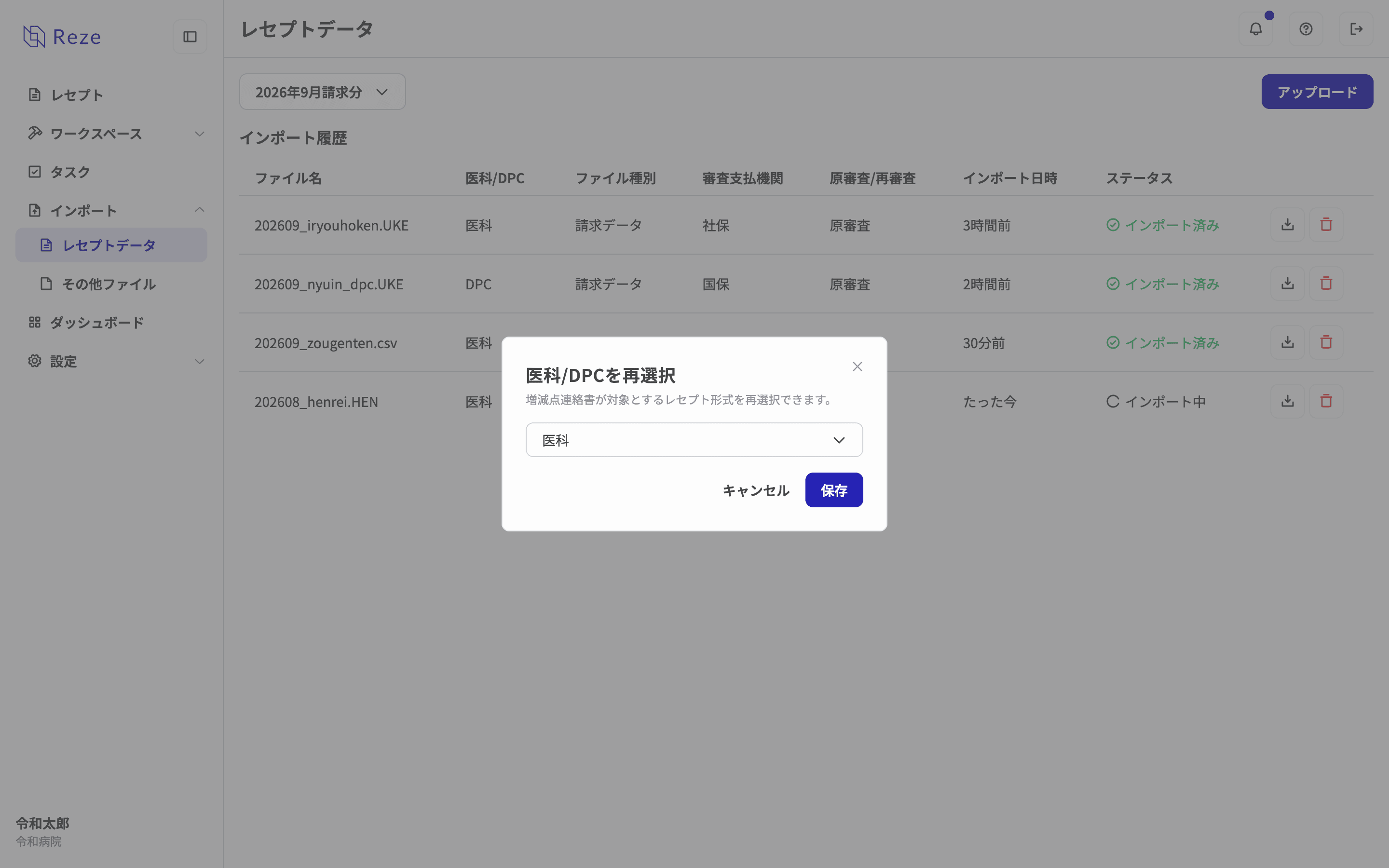The height and width of the screenshot is (868, 1389).
Task: Download 202609_zougenten.csv file
Action: click(x=1287, y=342)
